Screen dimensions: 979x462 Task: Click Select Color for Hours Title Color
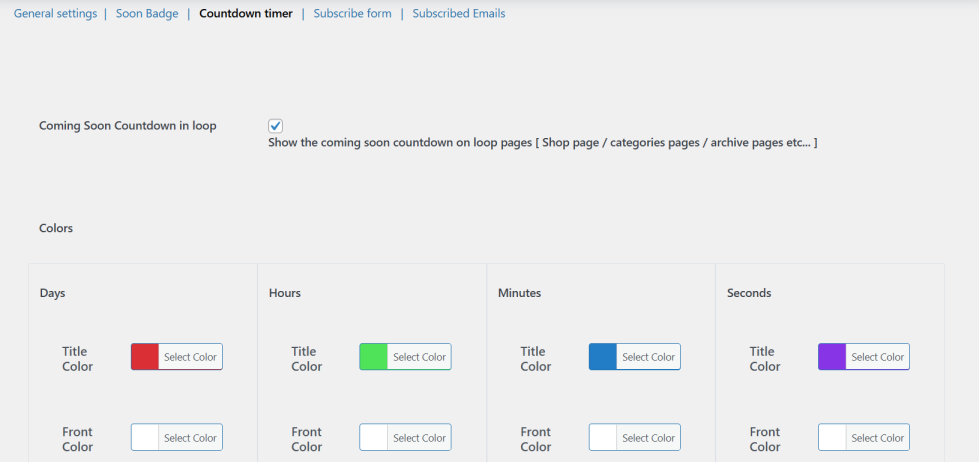420,356
